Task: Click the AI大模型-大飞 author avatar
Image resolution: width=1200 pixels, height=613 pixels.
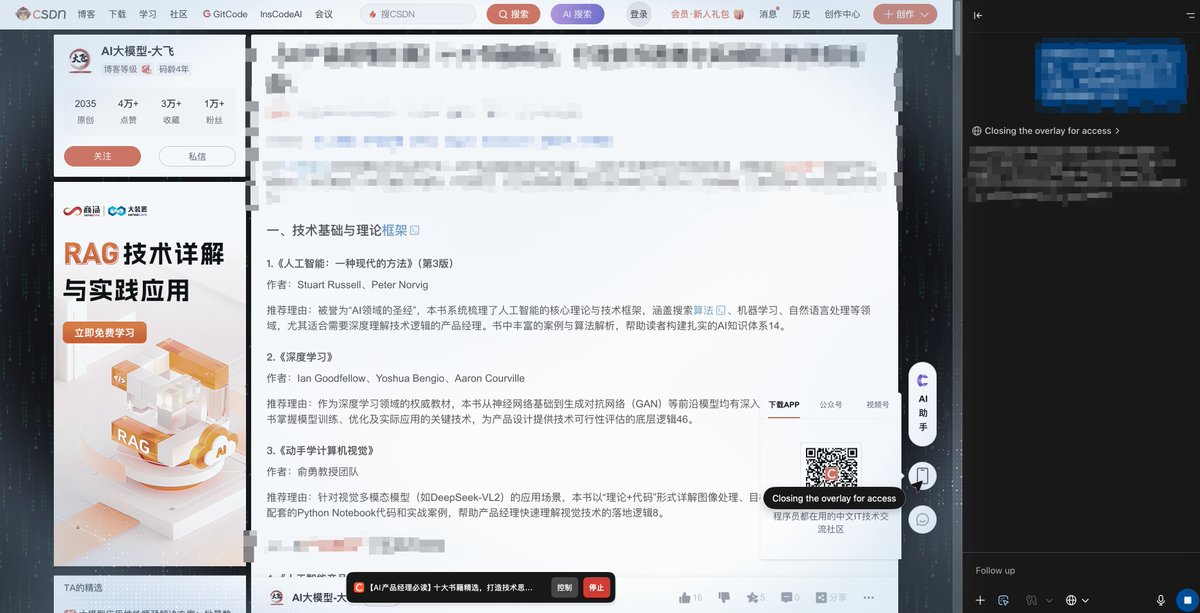Action: pos(81,60)
